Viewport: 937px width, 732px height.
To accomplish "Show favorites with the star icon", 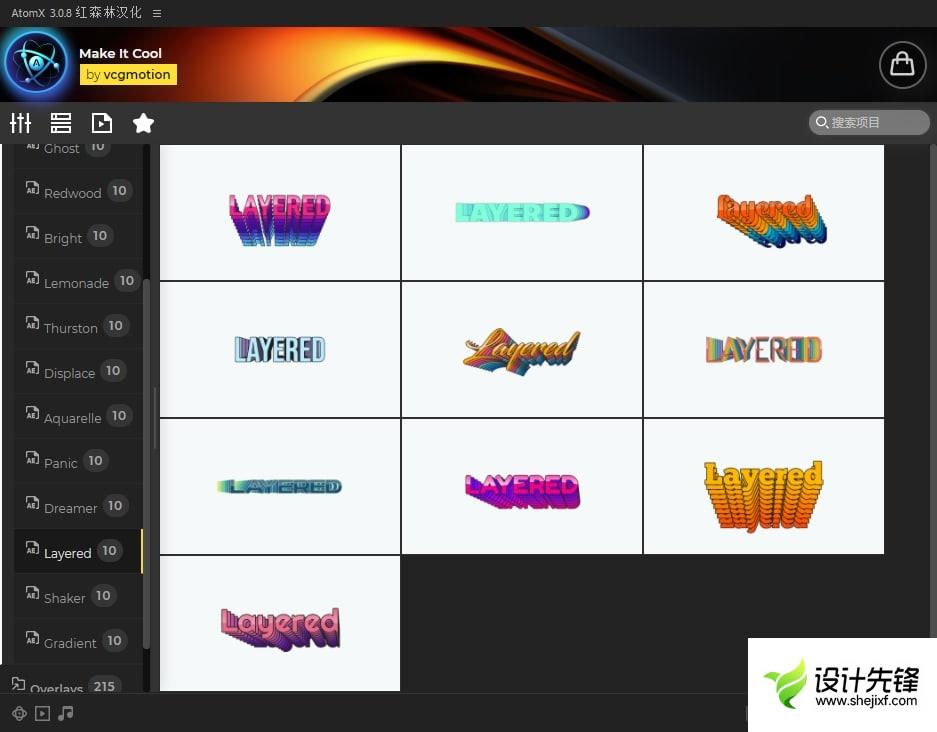I will coord(143,123).
